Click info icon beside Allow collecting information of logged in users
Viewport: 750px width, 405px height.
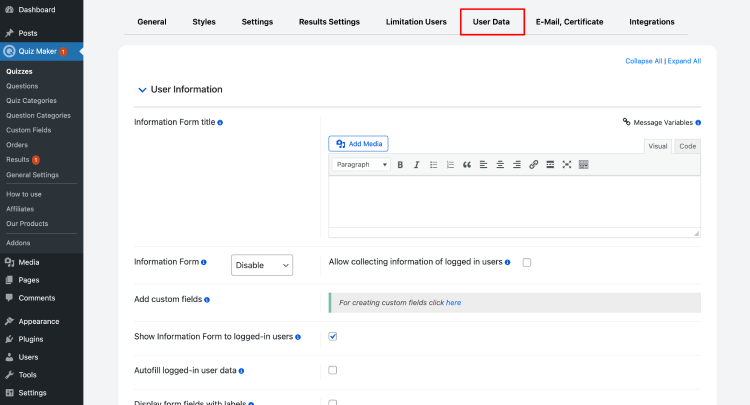tap(507, 263)
